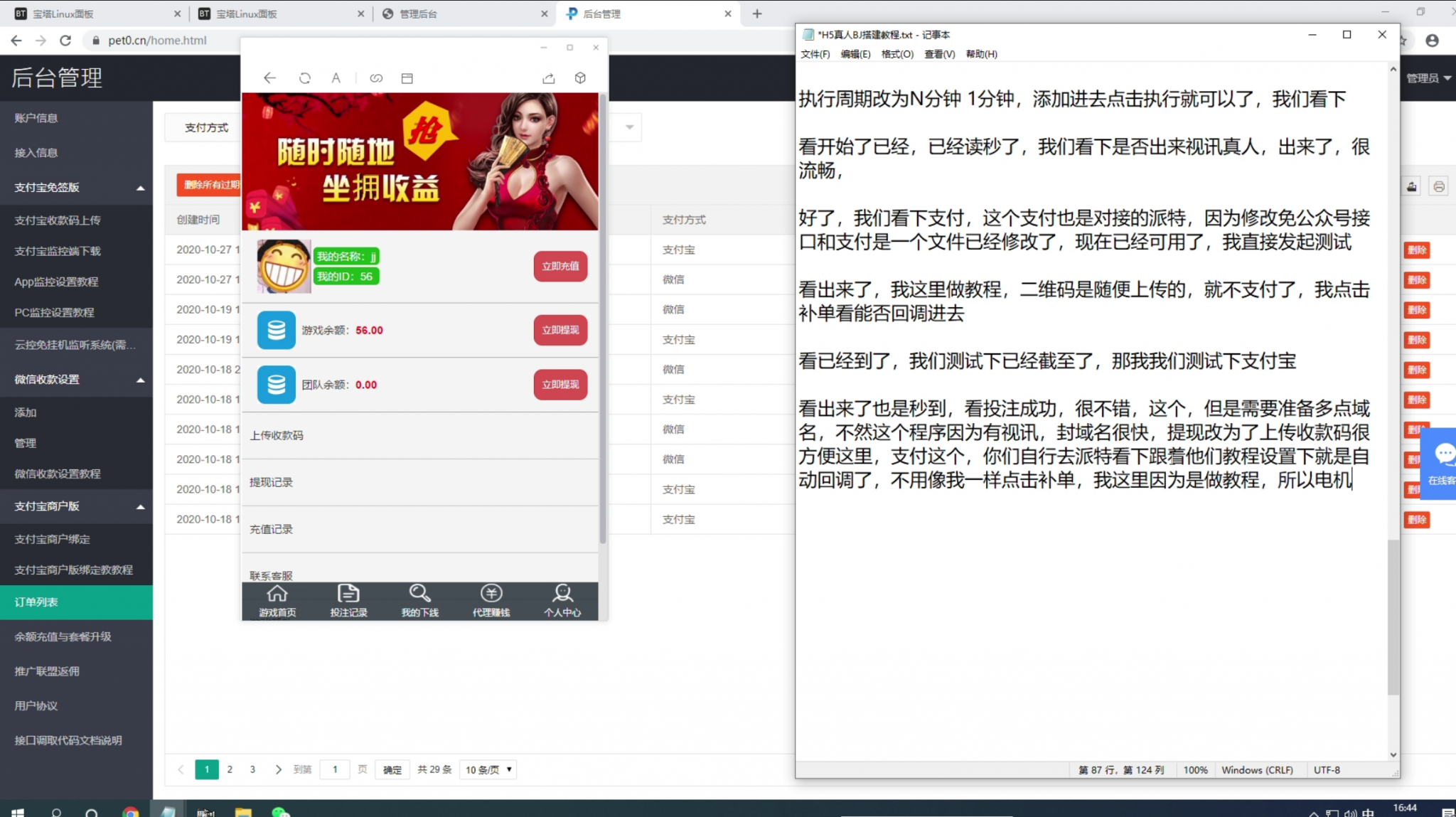Click the share icon in popup window
The height and width of the screenshot is (817, 1456).
point(548,78)
